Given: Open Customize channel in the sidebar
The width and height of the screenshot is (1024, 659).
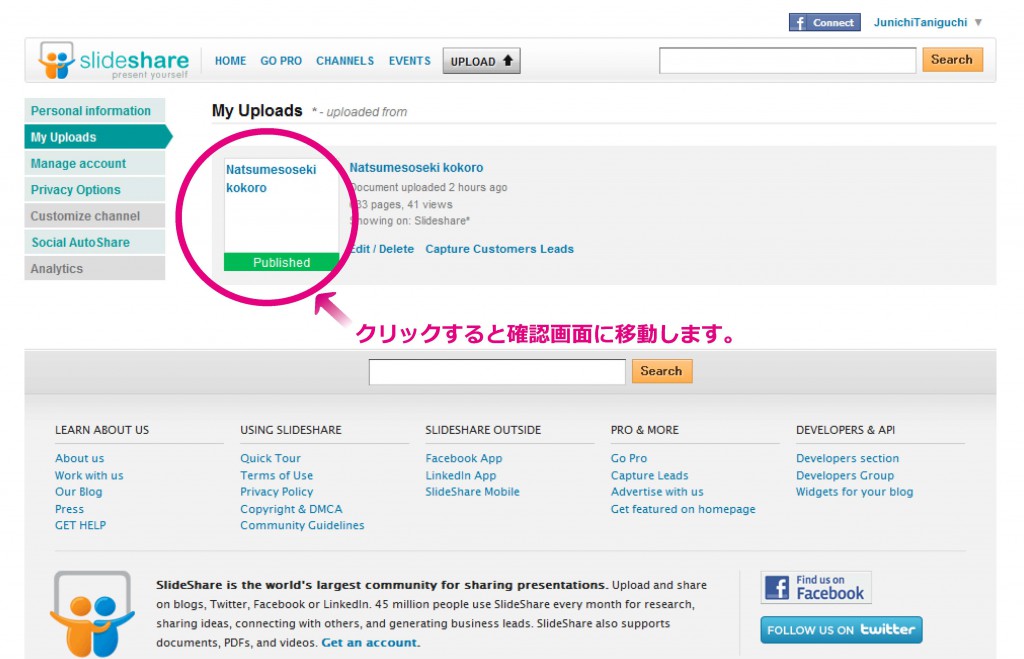Looking at the screenshot, I should (x=95, y=216).
